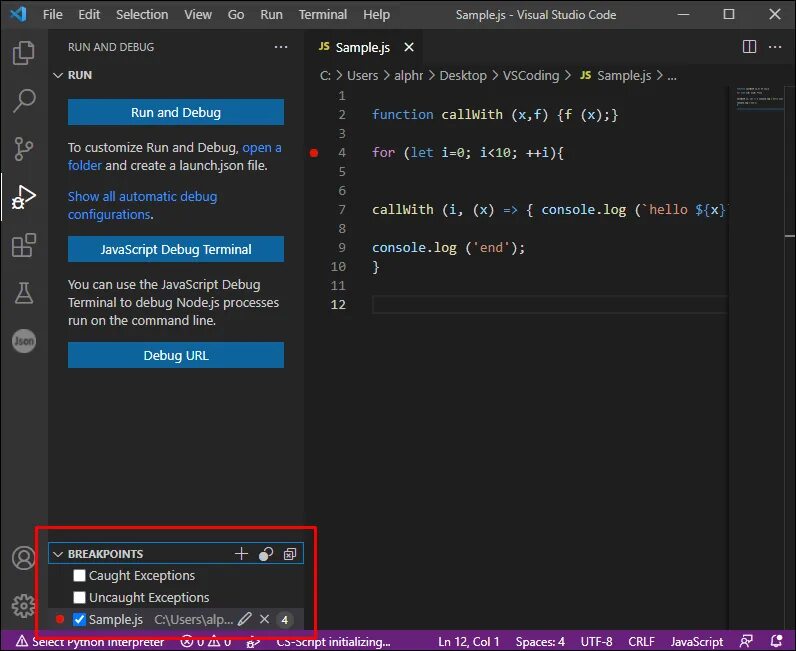Show all automatic debug configurations link
The width and height of the screenshot is (796, 651).
pos(143,206)
